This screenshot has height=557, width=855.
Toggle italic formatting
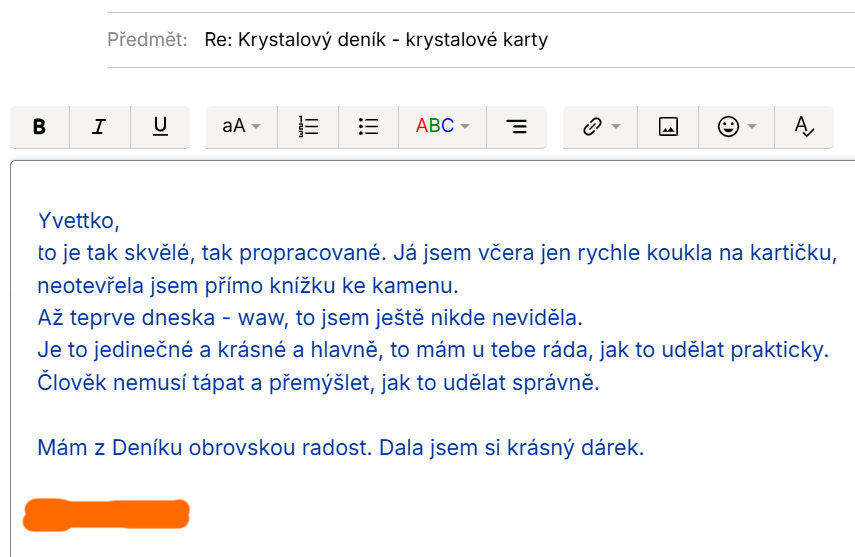pyautogui.click(x=99, y=127)
